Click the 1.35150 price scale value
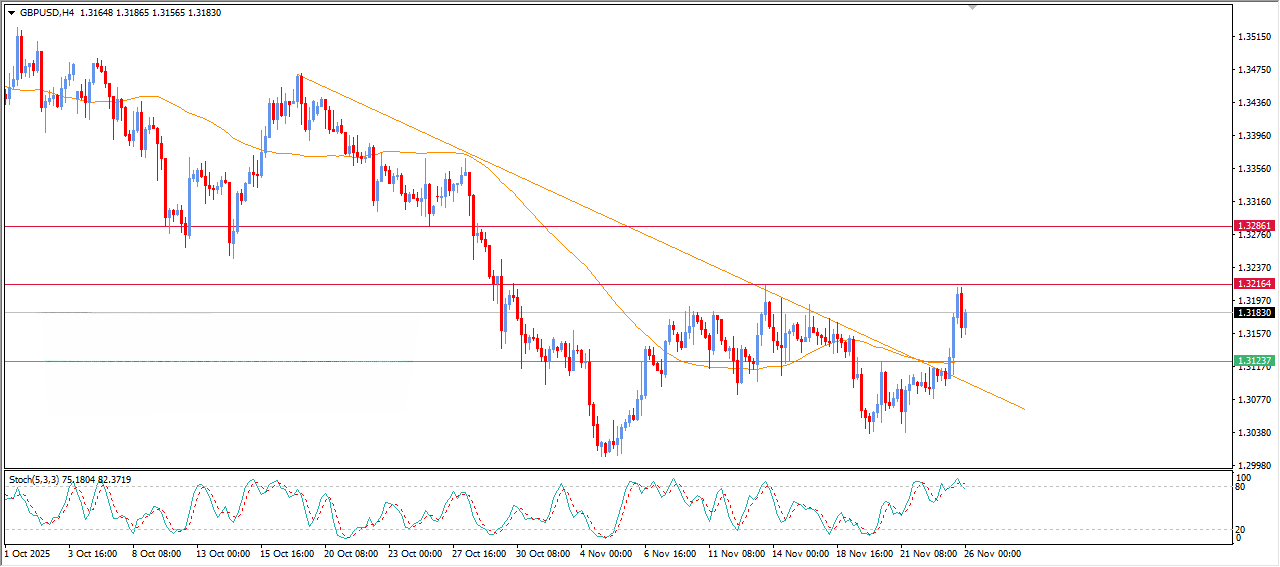 tap(1254, 37)
